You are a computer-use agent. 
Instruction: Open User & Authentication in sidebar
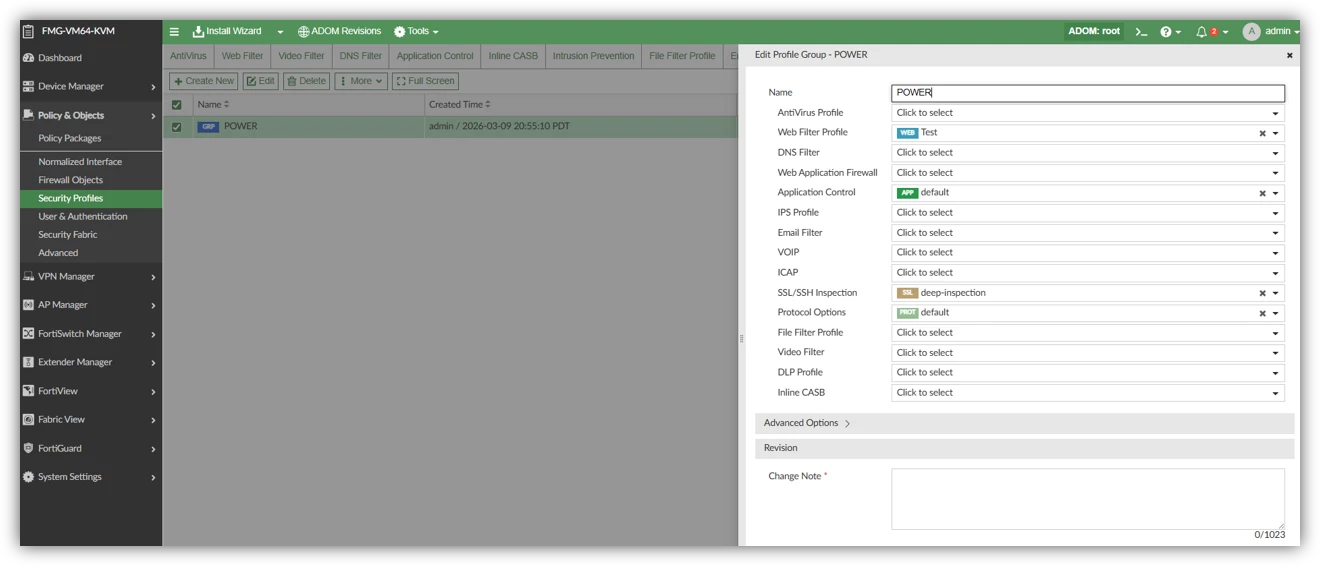click(83, 216)
